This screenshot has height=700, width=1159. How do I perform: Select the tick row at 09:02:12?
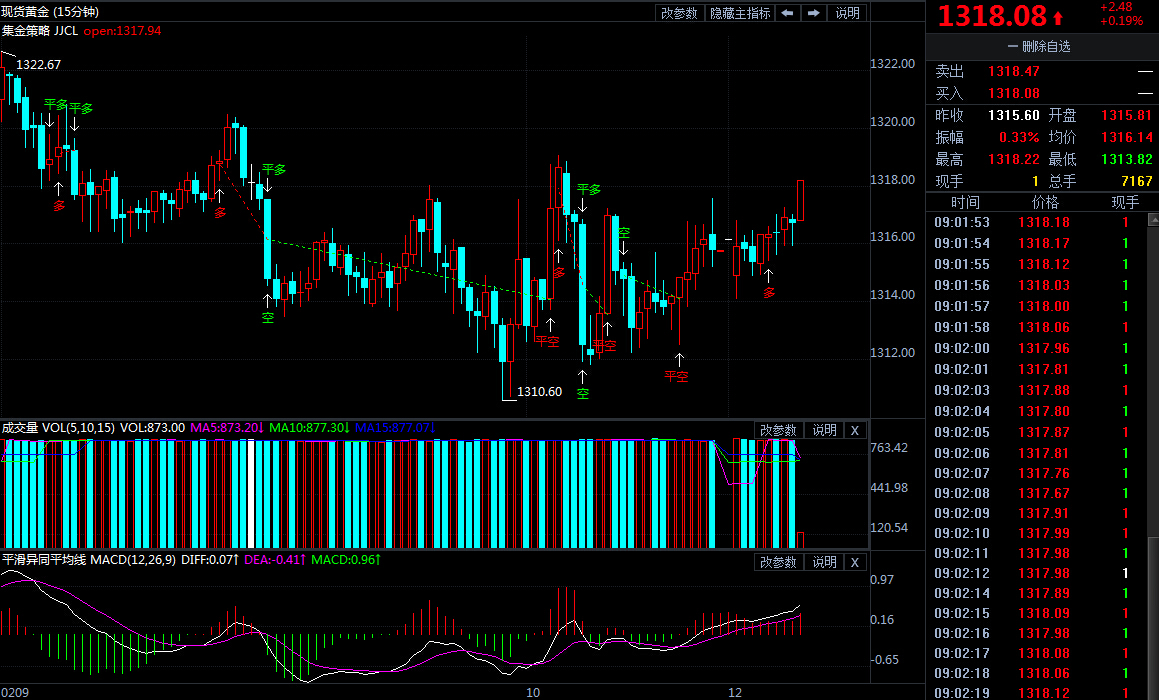click(1036, 573)
